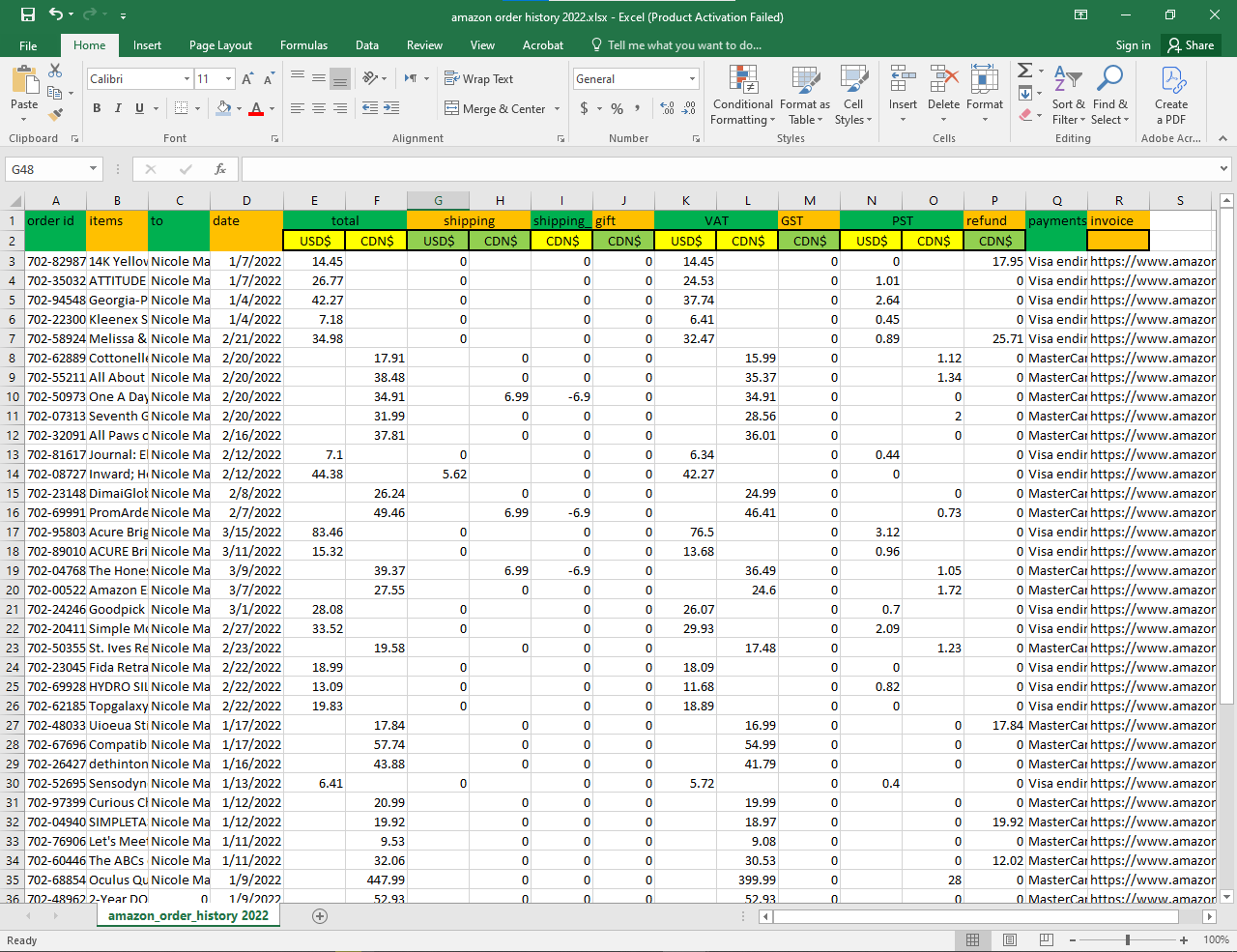Click the Share button
Viewport: 1237px width, 952px height.
point(1191,45)
